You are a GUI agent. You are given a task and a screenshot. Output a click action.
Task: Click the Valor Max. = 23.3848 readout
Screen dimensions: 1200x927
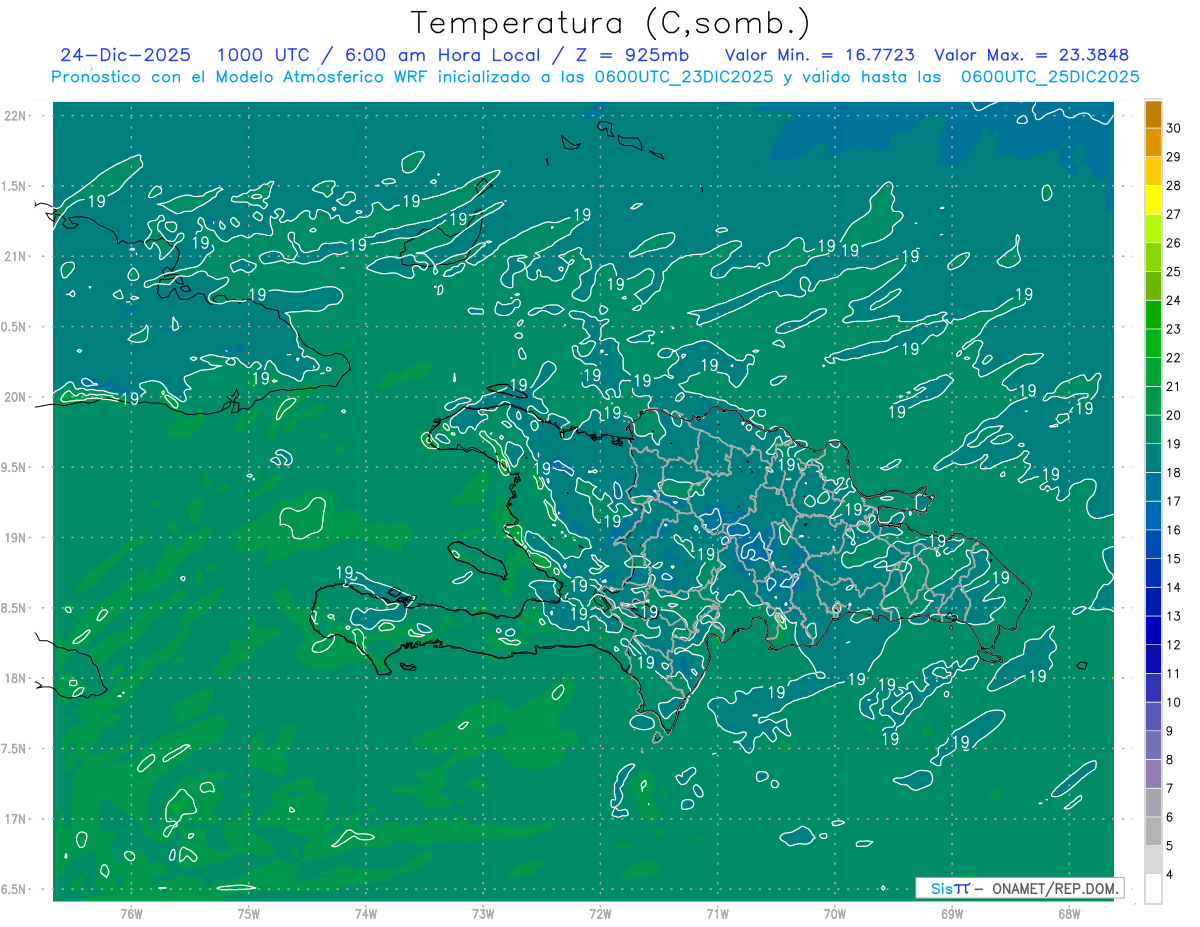(x=1032, y=55)
